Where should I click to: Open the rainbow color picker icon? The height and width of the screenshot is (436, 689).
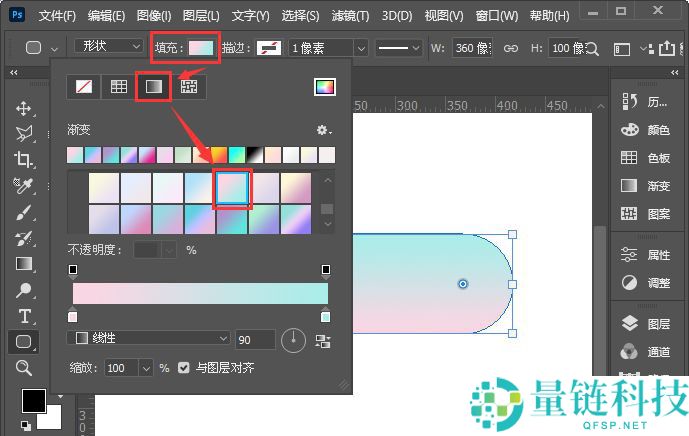324,87
